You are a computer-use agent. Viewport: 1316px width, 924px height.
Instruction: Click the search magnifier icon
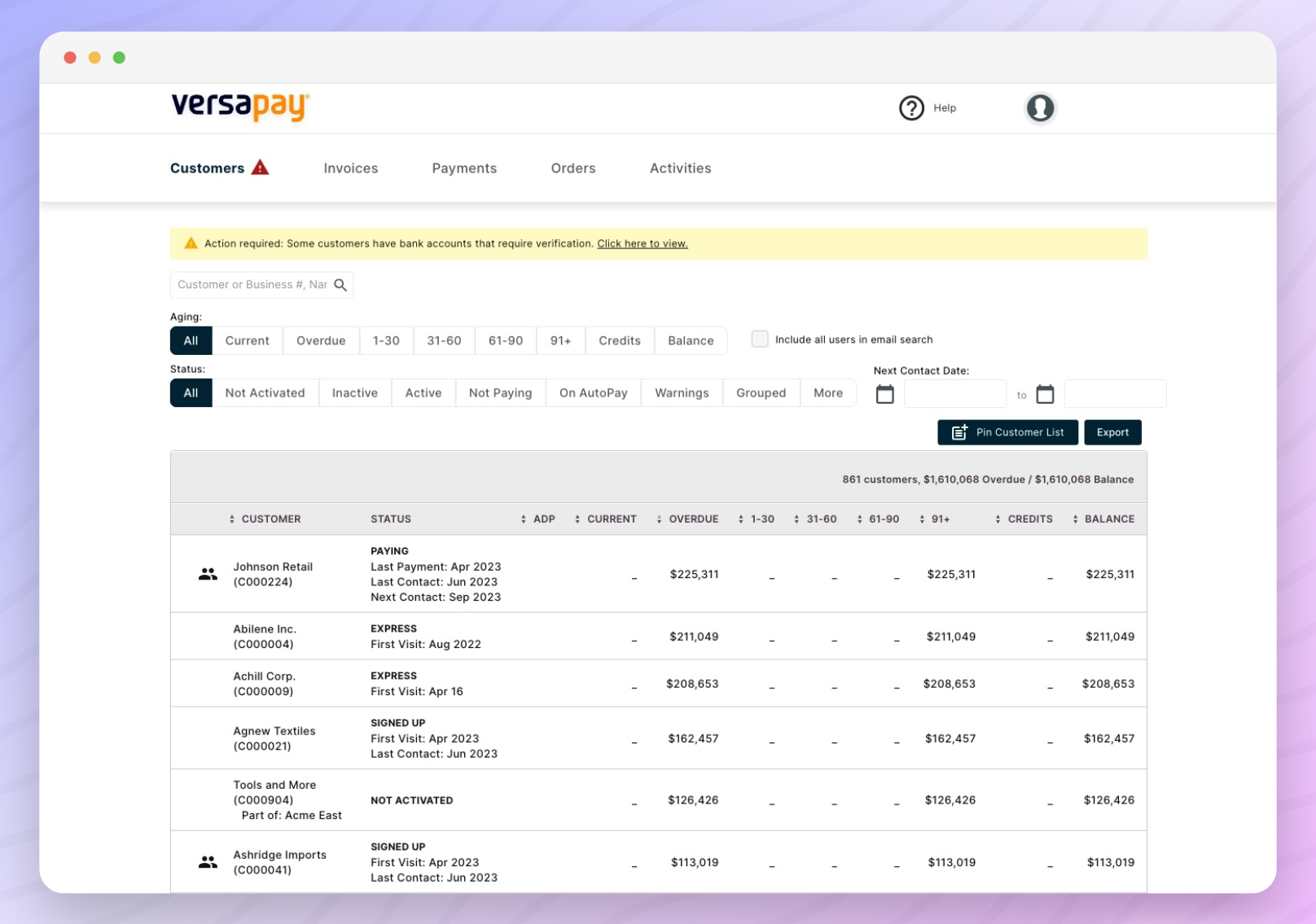click(x=340, y=285)
